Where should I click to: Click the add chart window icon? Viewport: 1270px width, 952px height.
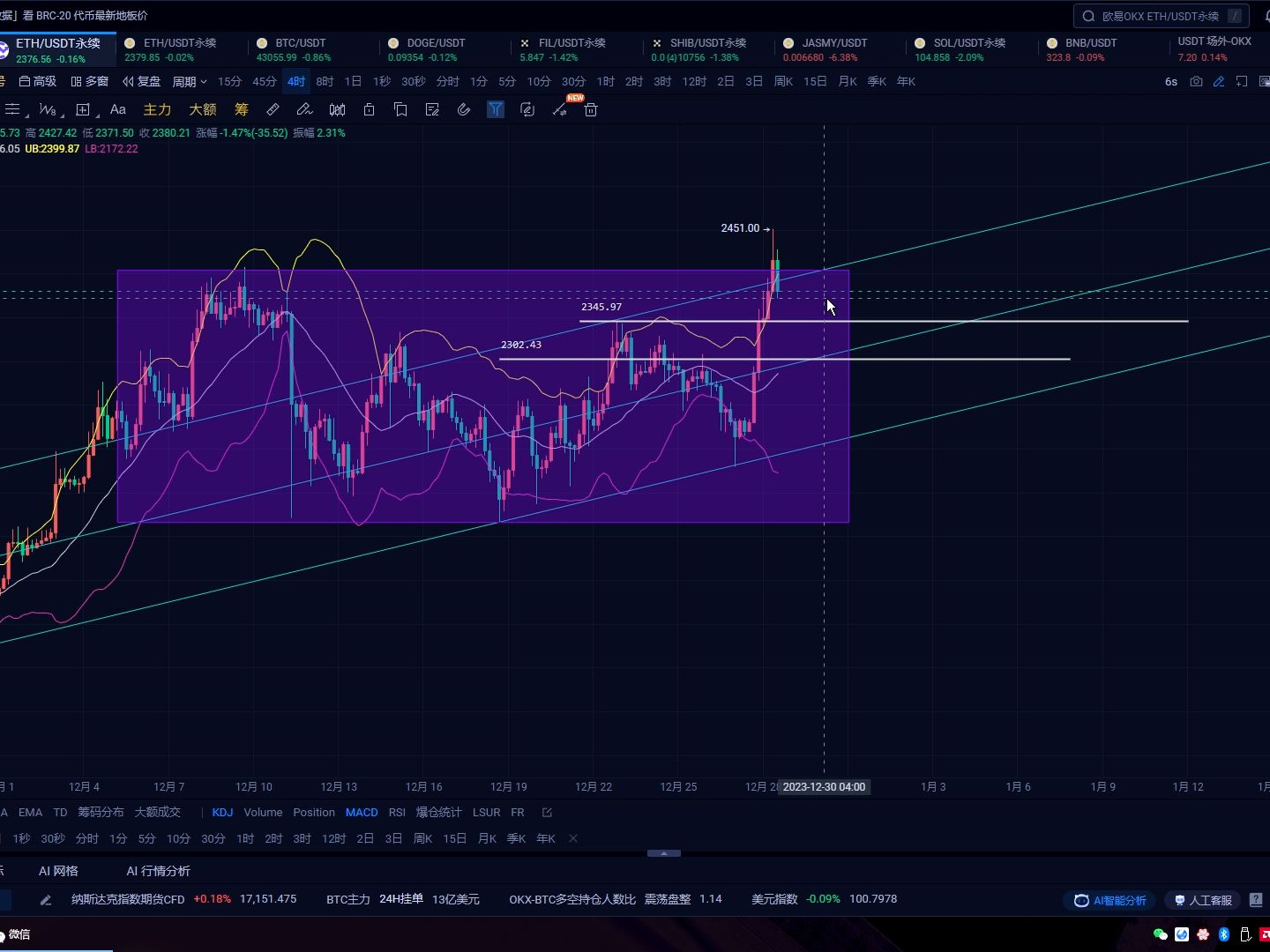[x=1241, y=81]
